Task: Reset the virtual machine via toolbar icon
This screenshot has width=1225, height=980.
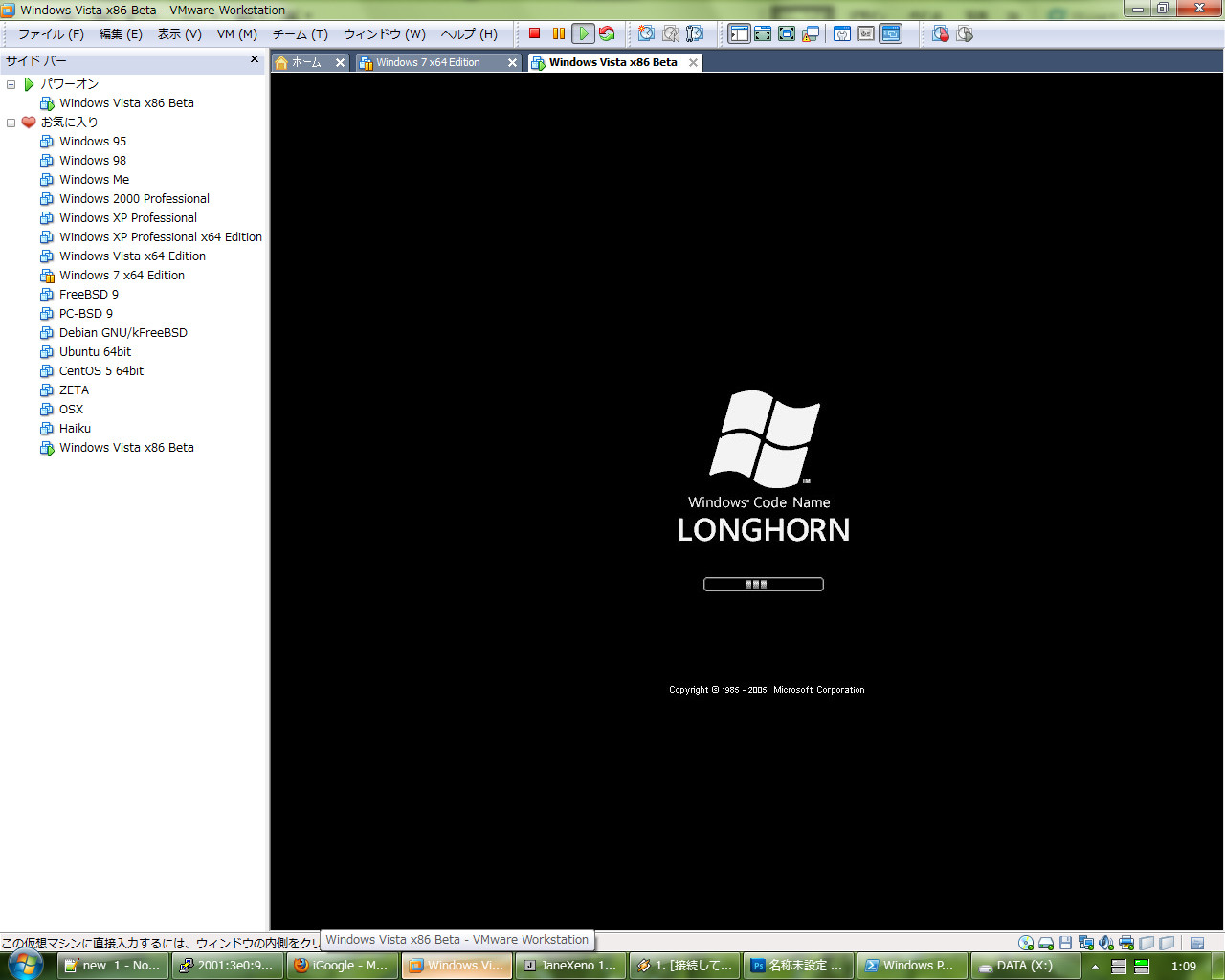Action: pyautogui.click(x=607, y=33)
